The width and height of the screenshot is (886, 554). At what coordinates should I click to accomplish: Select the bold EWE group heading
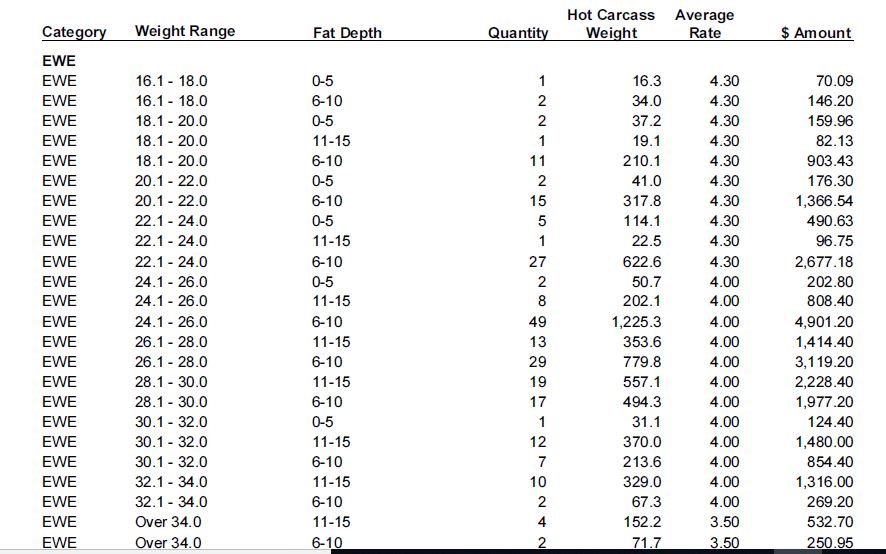59,61
